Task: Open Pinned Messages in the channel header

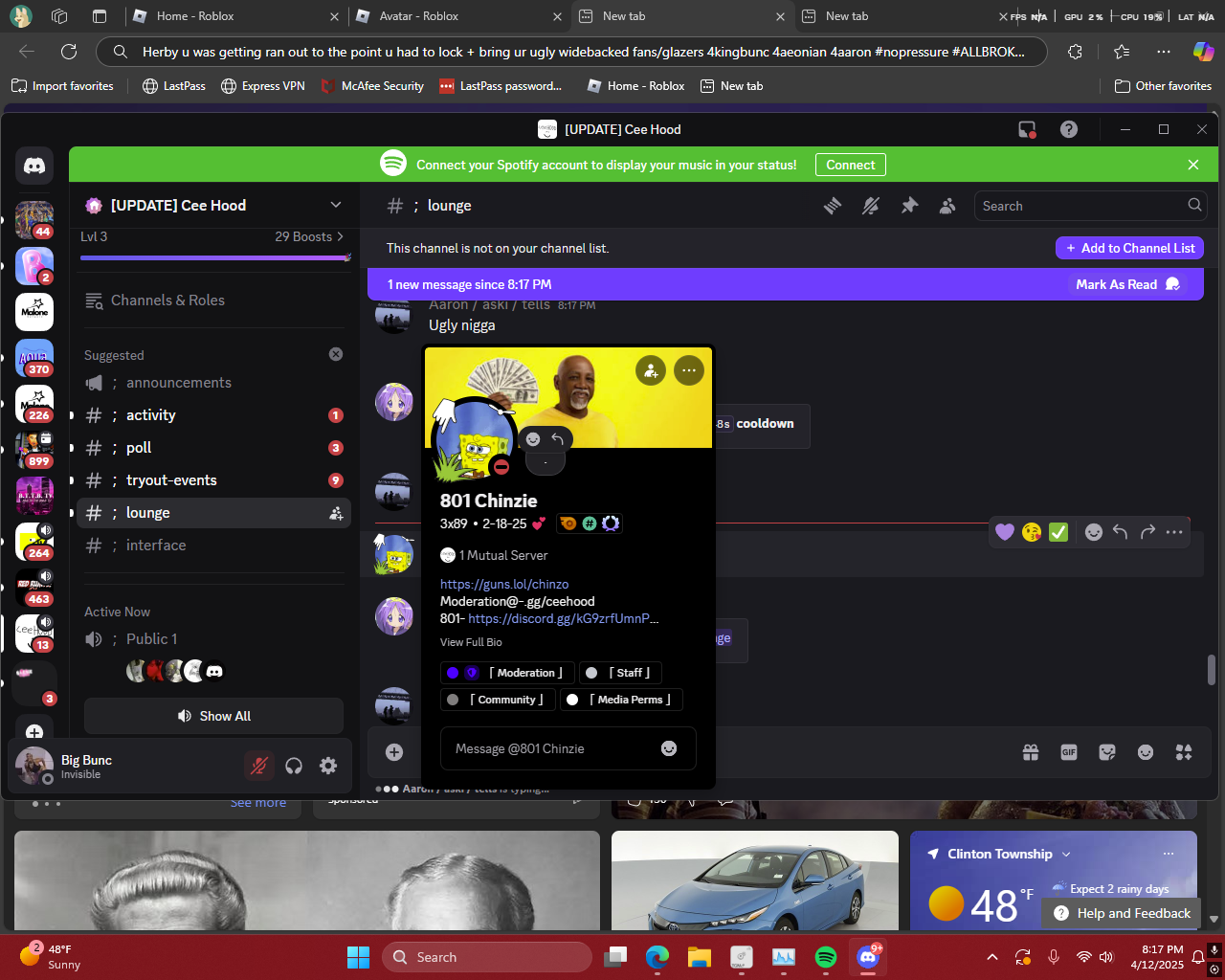Action: [x=909, y=206]
